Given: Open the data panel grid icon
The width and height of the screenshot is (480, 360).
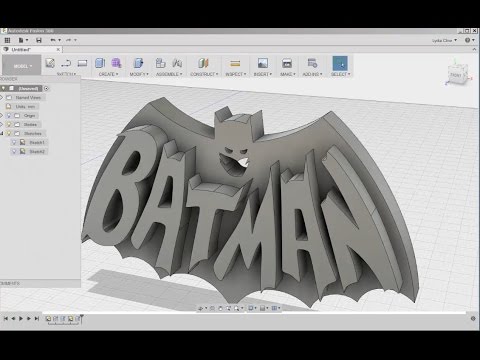Looking at the screenshot, I should (7, 40).
